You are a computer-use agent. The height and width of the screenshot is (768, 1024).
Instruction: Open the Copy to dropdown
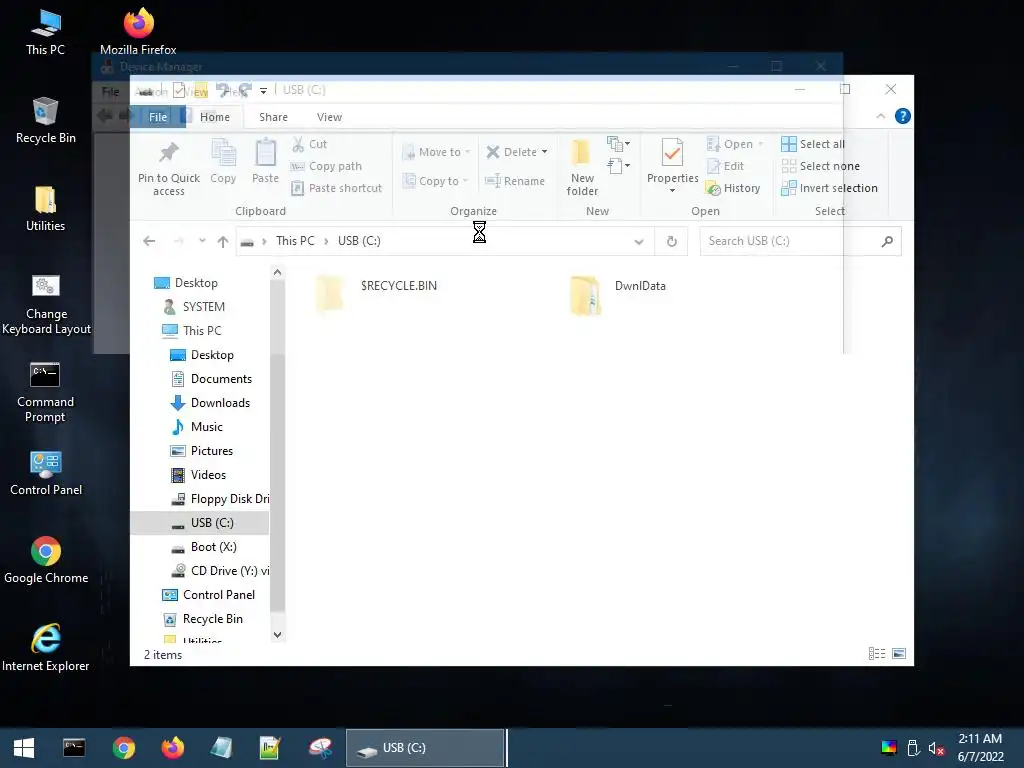pyautogui.click(x=436, y=181)
